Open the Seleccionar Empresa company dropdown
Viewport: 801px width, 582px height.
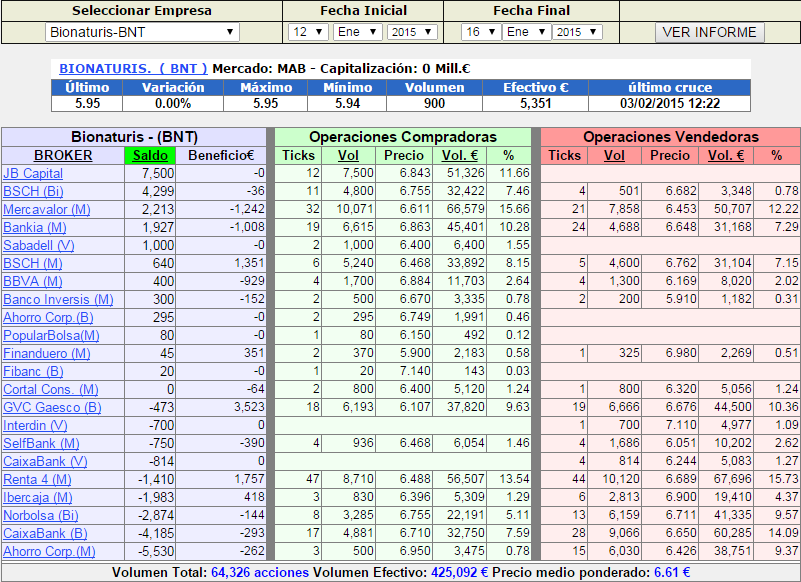pyautogui.click(x=142, y=32)
